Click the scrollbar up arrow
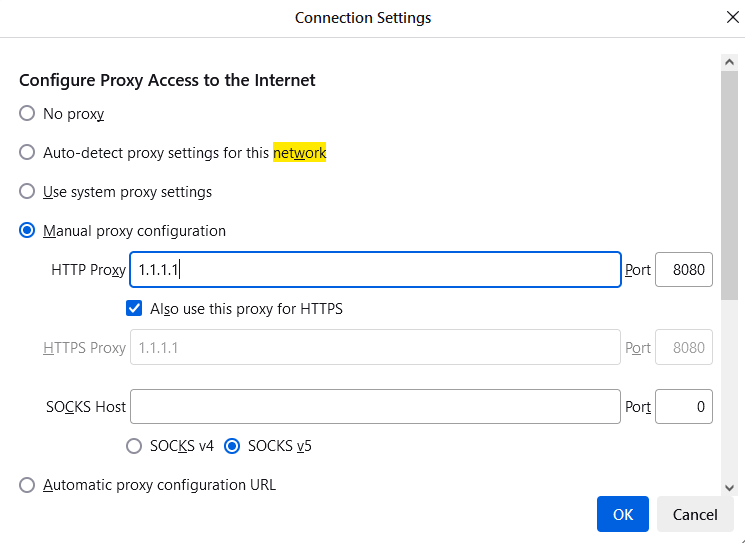The width and height of the screenshot is (745, 543). (731, 62)
